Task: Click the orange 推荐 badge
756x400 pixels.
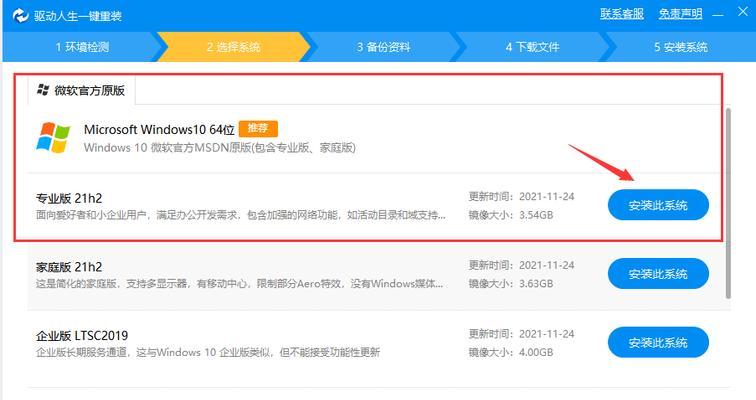Action: click(258, 128)
